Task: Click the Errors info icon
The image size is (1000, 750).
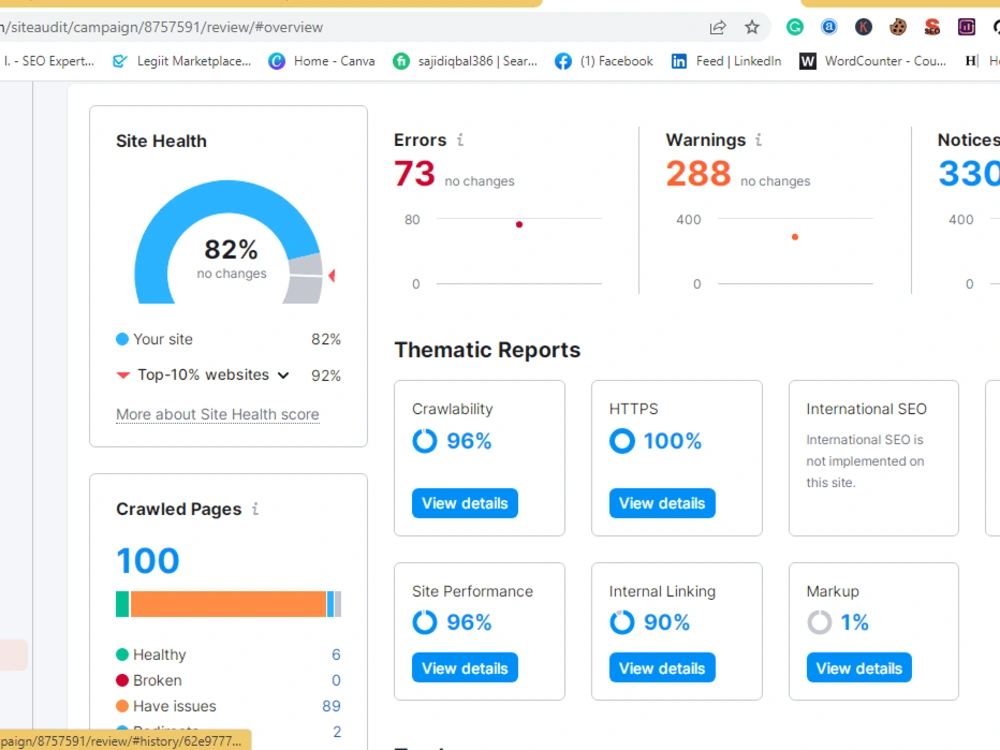Action: 460,140
